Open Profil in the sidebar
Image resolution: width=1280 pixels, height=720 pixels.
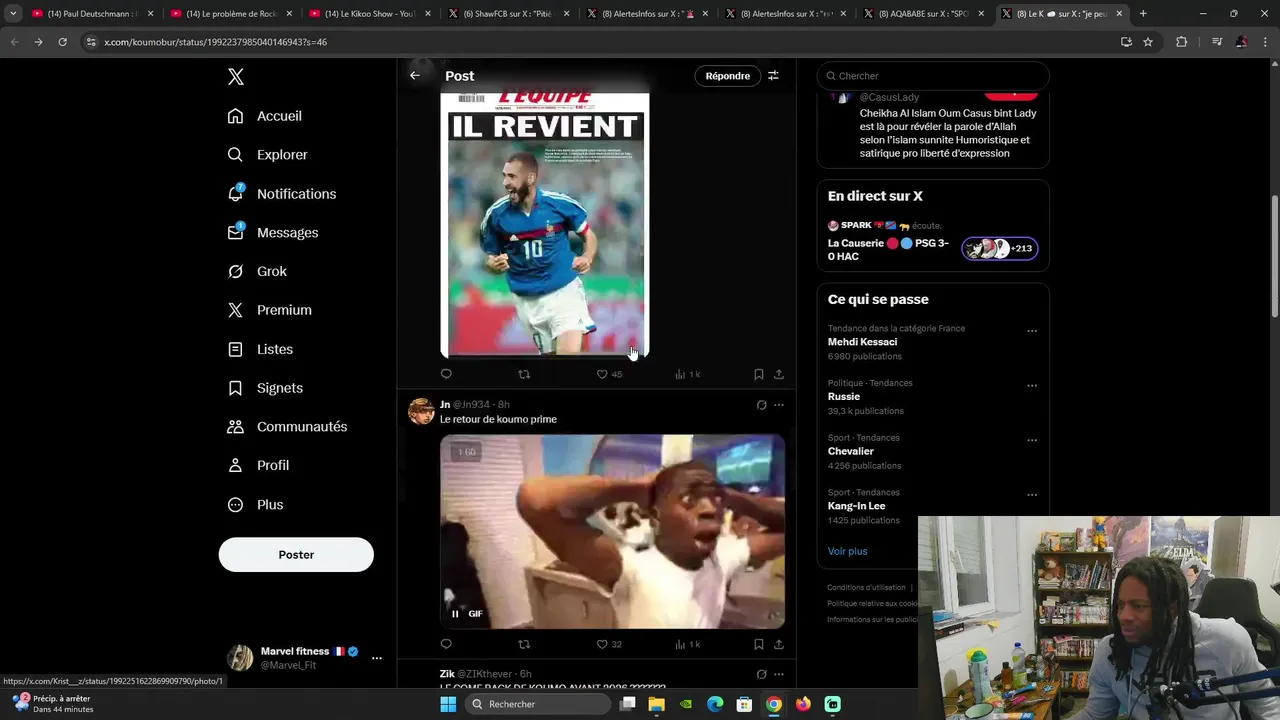point(258,465)
